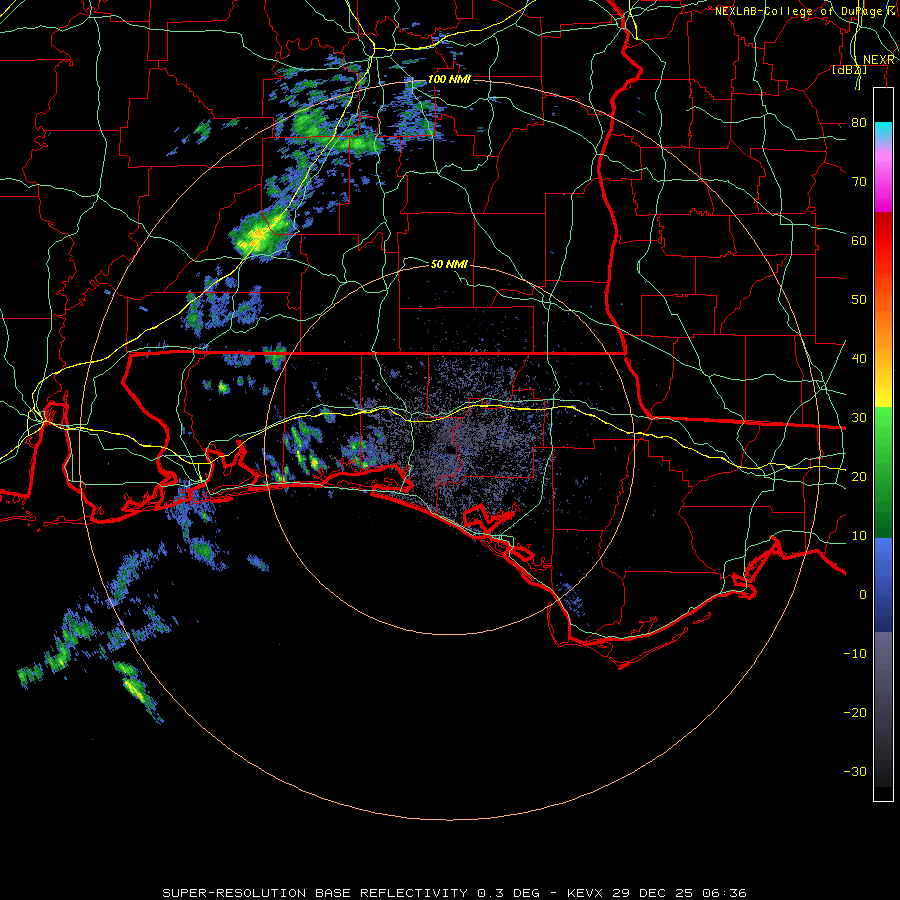Click the 70 dBZ value on color scale
Image resolution: width=900 pixels, height=900 pixels.
coord(859,181)
